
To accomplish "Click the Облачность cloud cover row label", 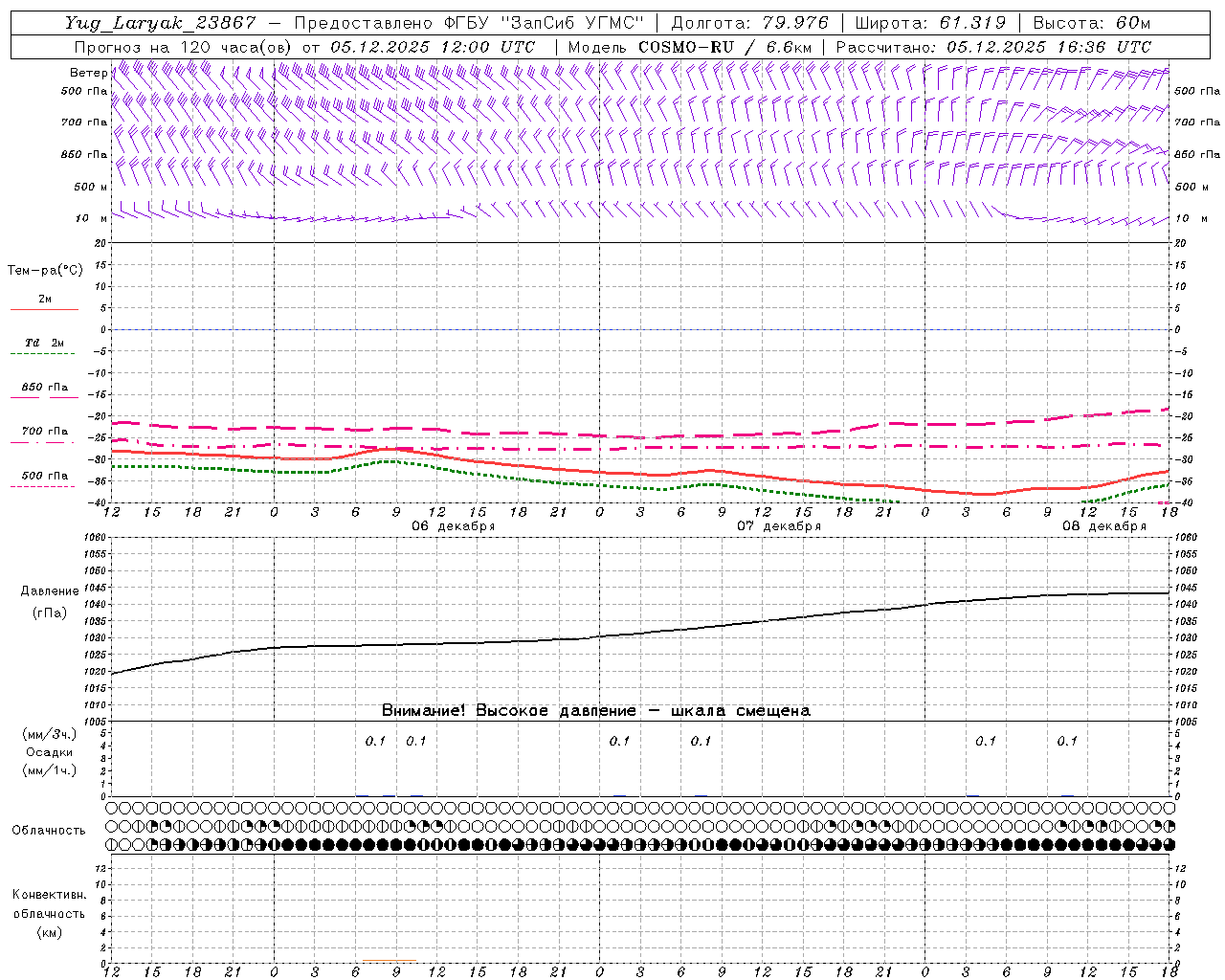I will click(x=49, y=831).
